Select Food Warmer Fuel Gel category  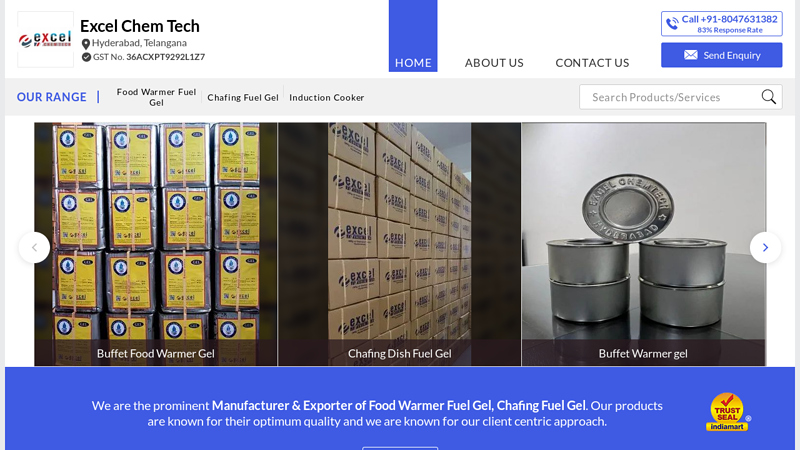click(x=156, y=97)
